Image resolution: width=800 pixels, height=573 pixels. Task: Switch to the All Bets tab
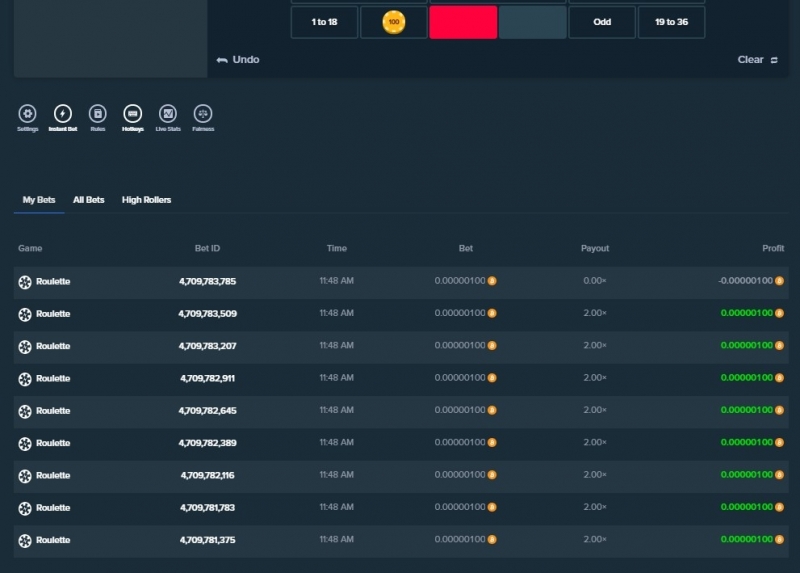pos(89,200)
